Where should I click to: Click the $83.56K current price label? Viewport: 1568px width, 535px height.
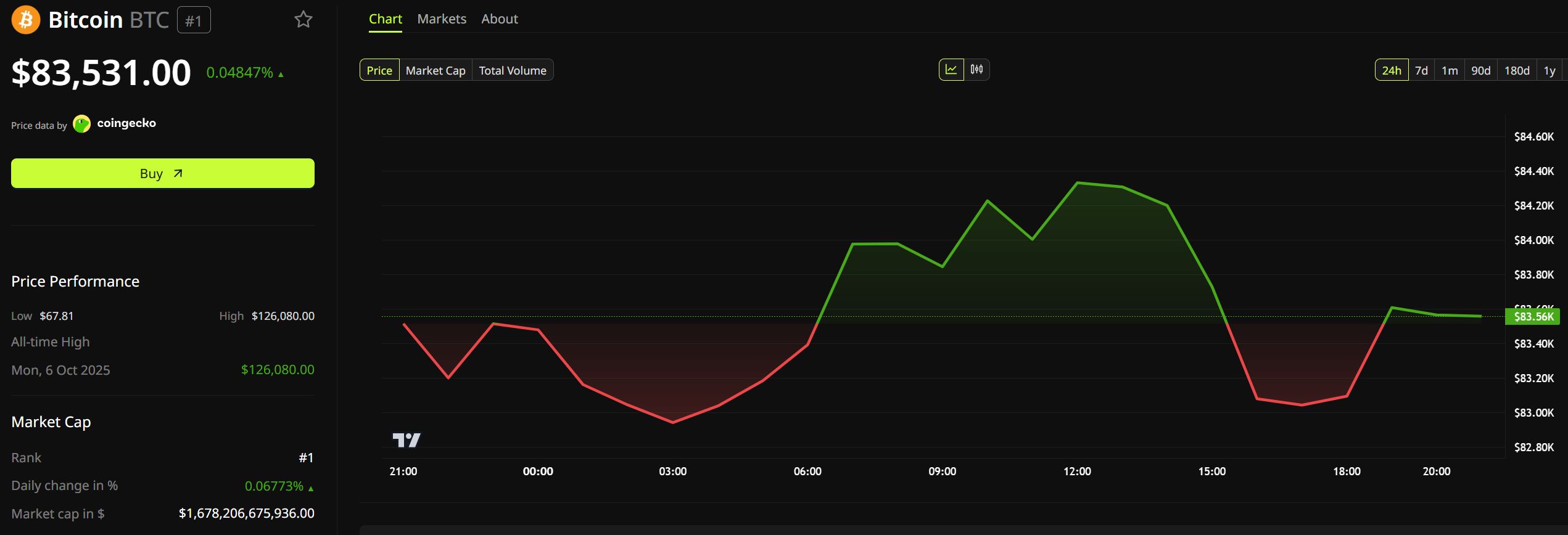coord(1534,317)
